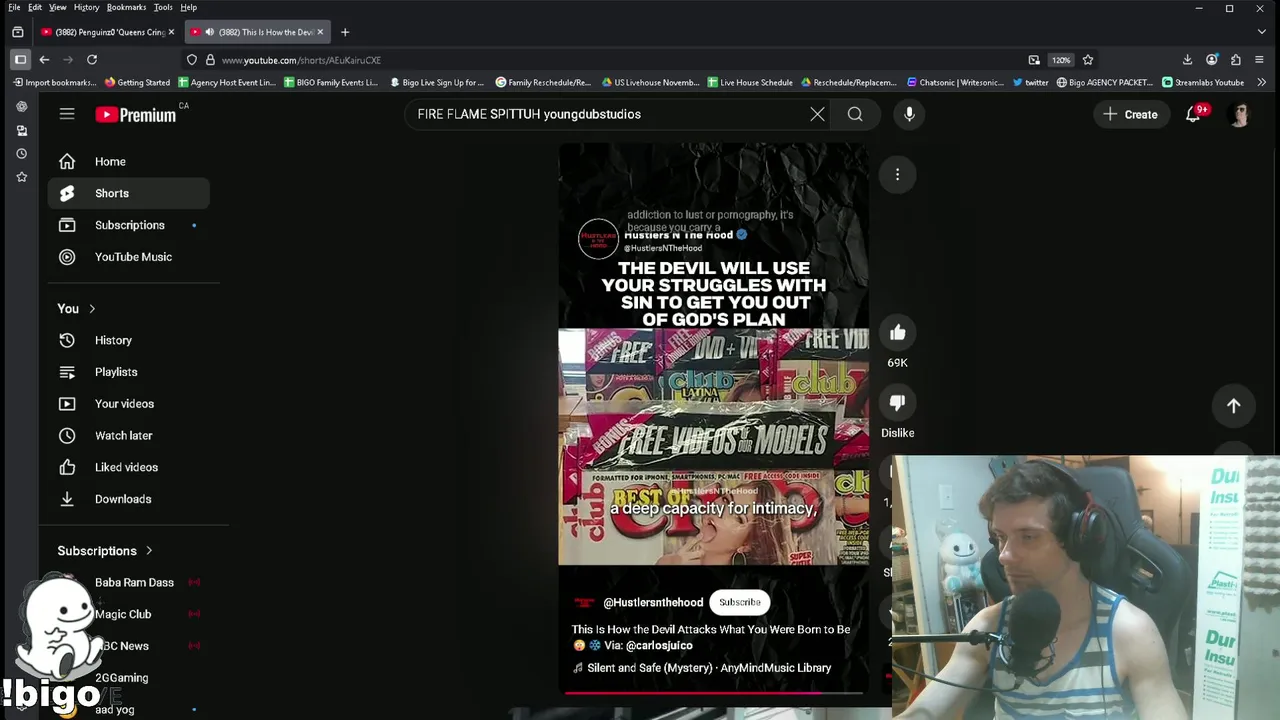Image resolution: width=1280 pixels, height=720 pixels.
Task: Open the @Hustlersnthehood channel link
Action: pos(653,602)
